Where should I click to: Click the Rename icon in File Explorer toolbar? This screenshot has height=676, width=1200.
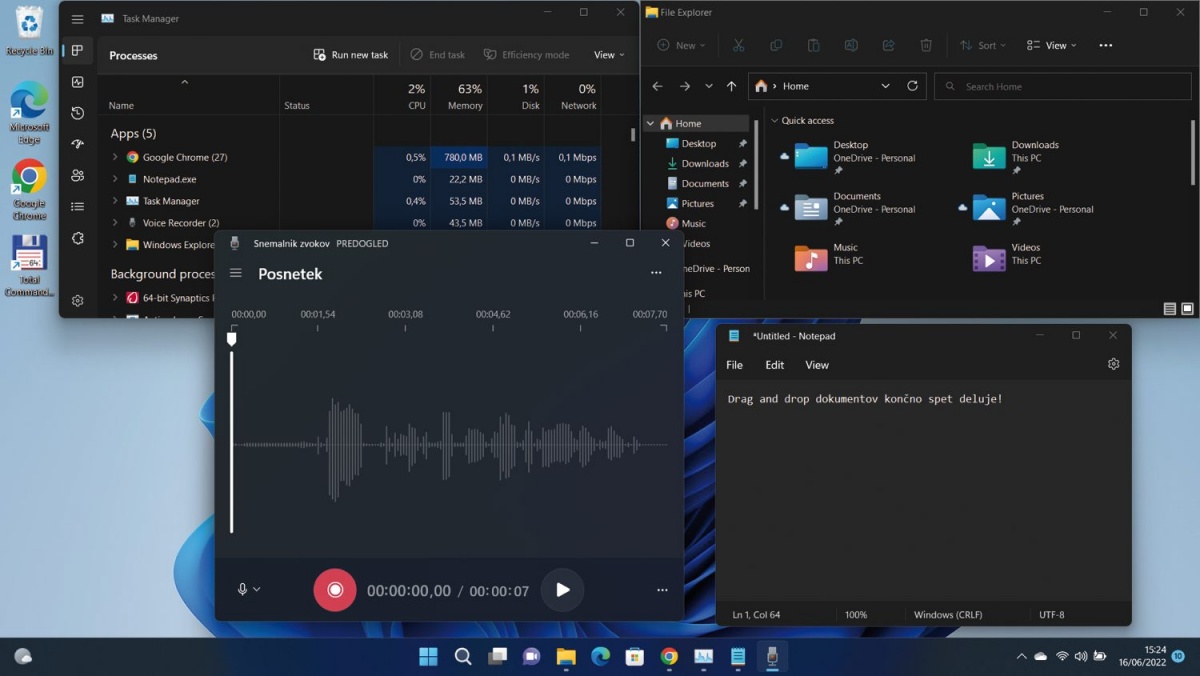click(851, 45)
